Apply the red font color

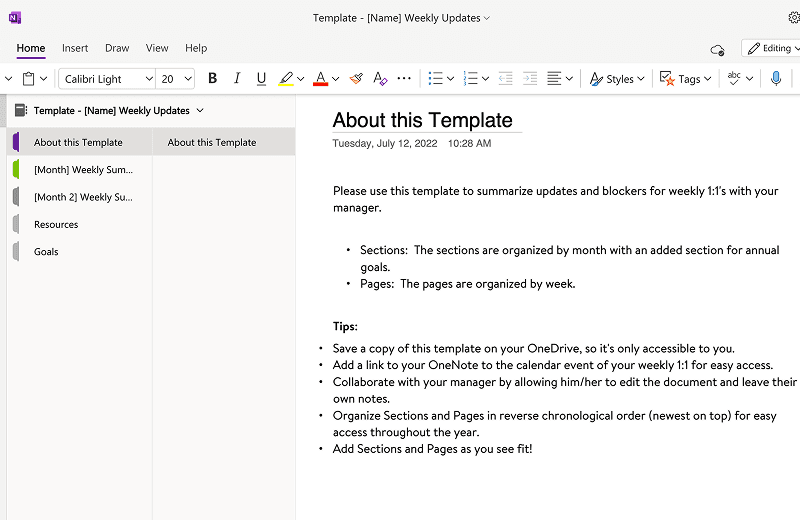(320, 79)
